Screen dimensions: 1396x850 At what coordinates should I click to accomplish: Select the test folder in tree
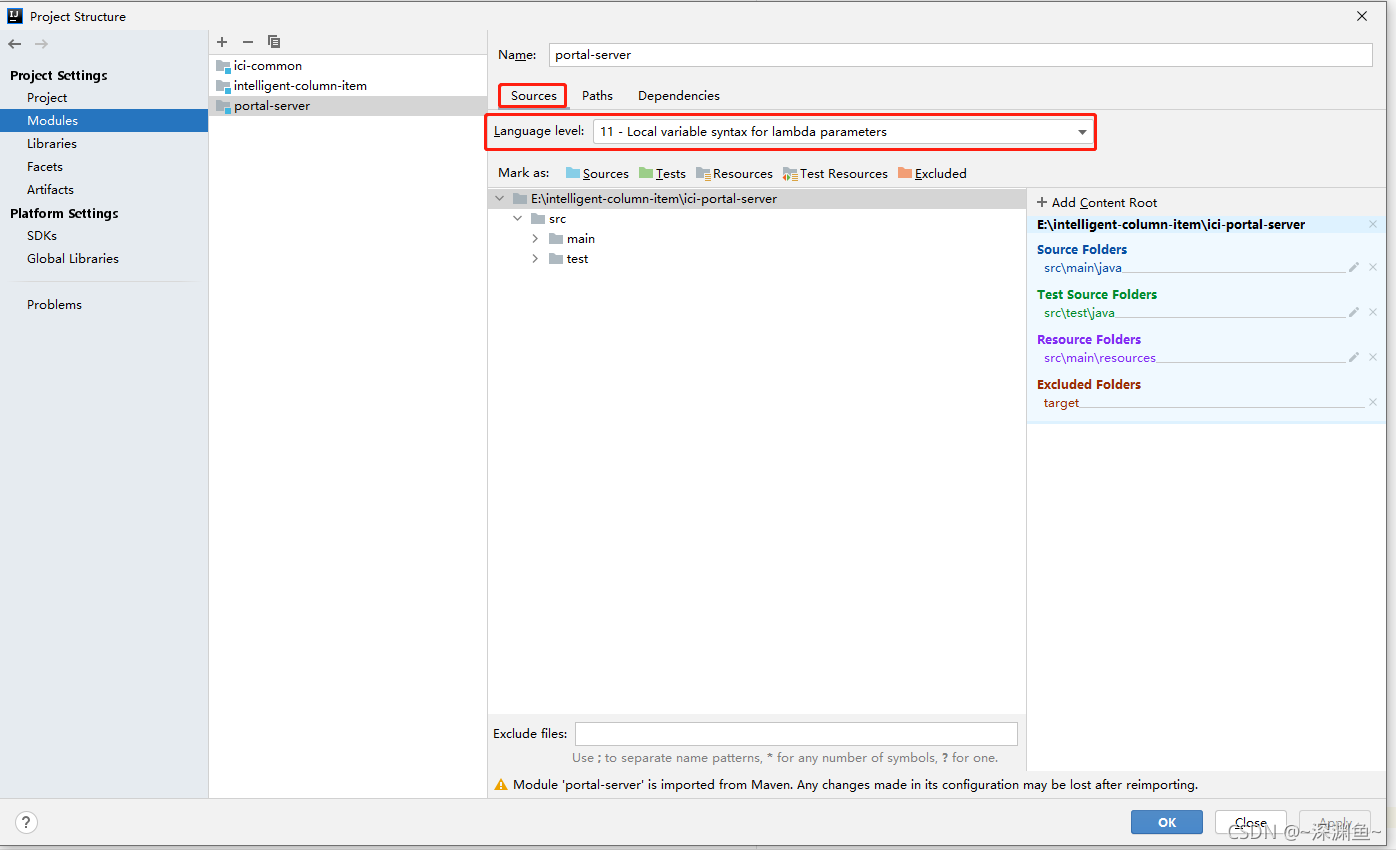569,258
